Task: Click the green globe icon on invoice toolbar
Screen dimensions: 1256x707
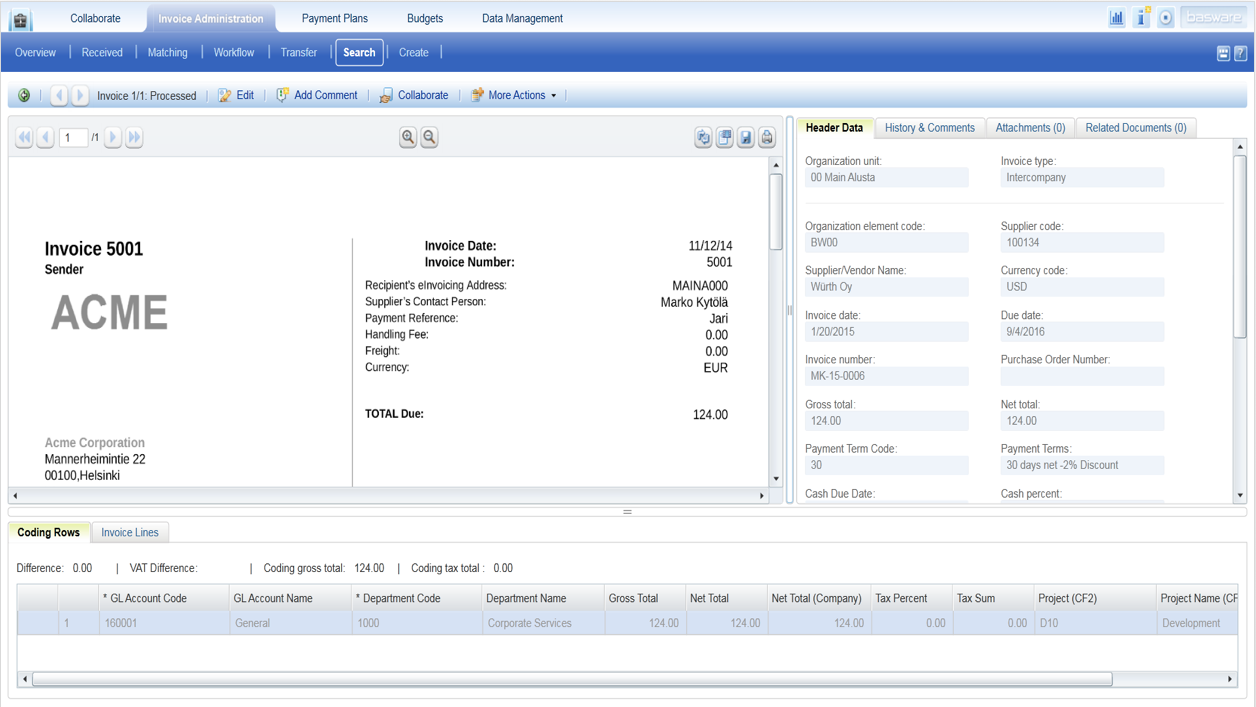Action: (x=24, y=95)
